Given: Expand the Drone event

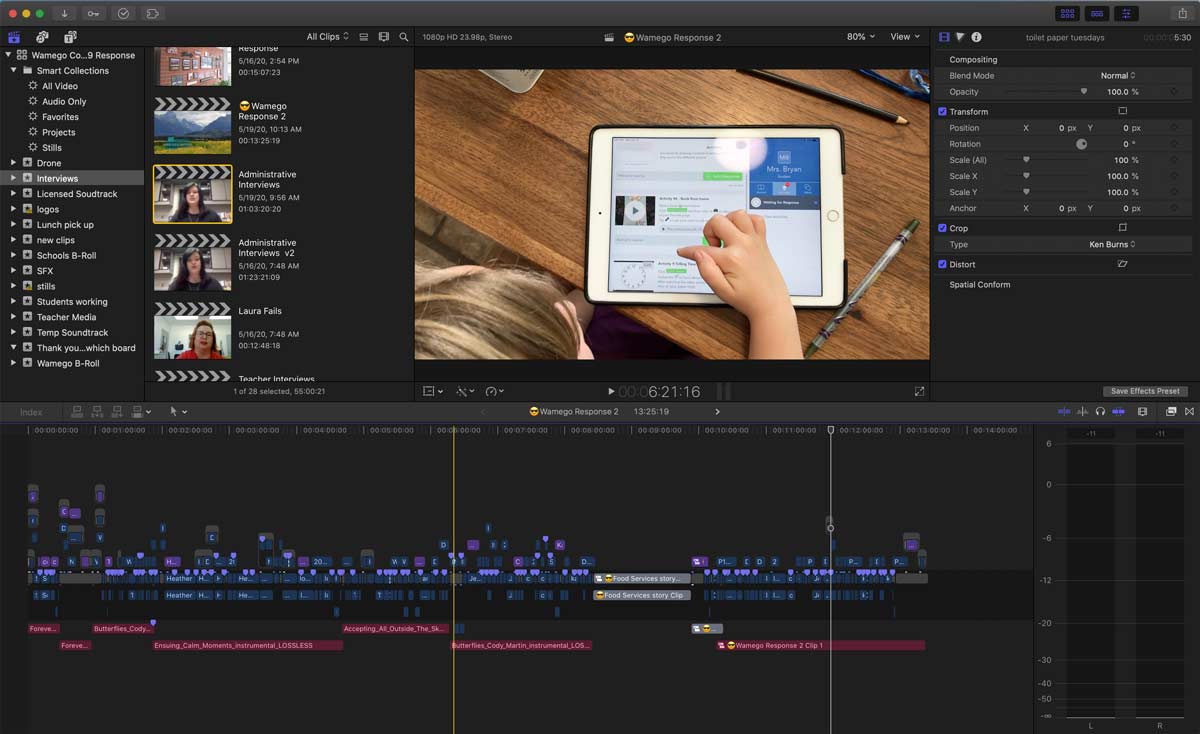Looking at the screenshot, I should click(x=14, y=163).
